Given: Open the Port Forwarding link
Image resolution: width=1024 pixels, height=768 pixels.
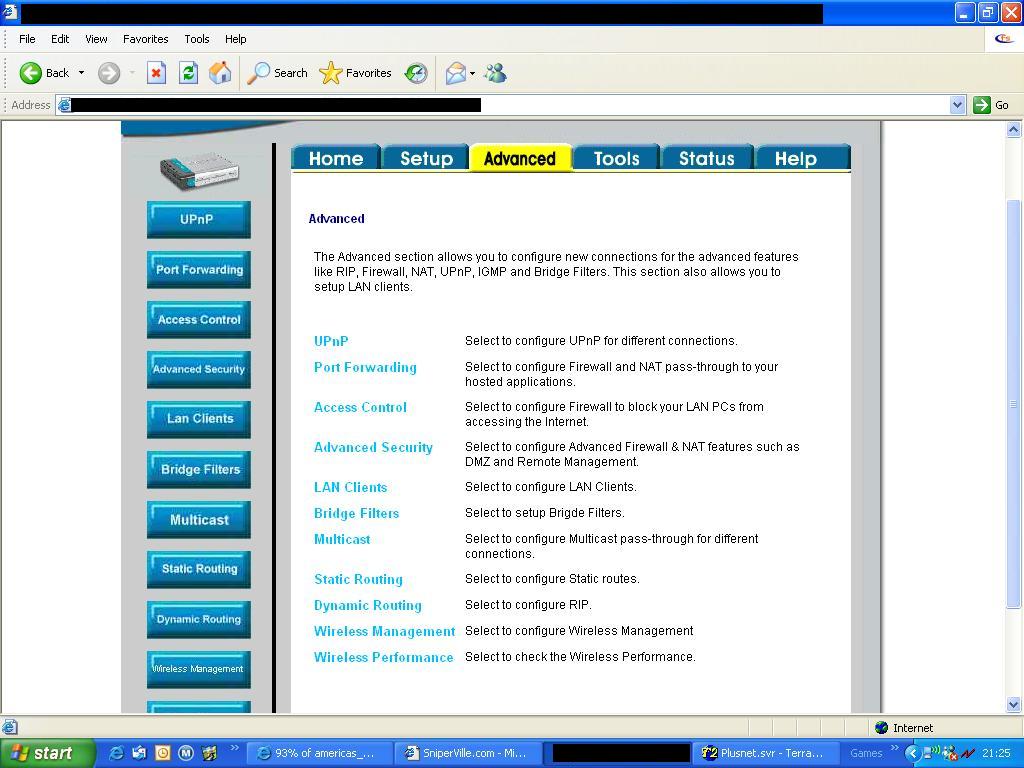Looking at the screenshot, I should (x=365, y=367).
